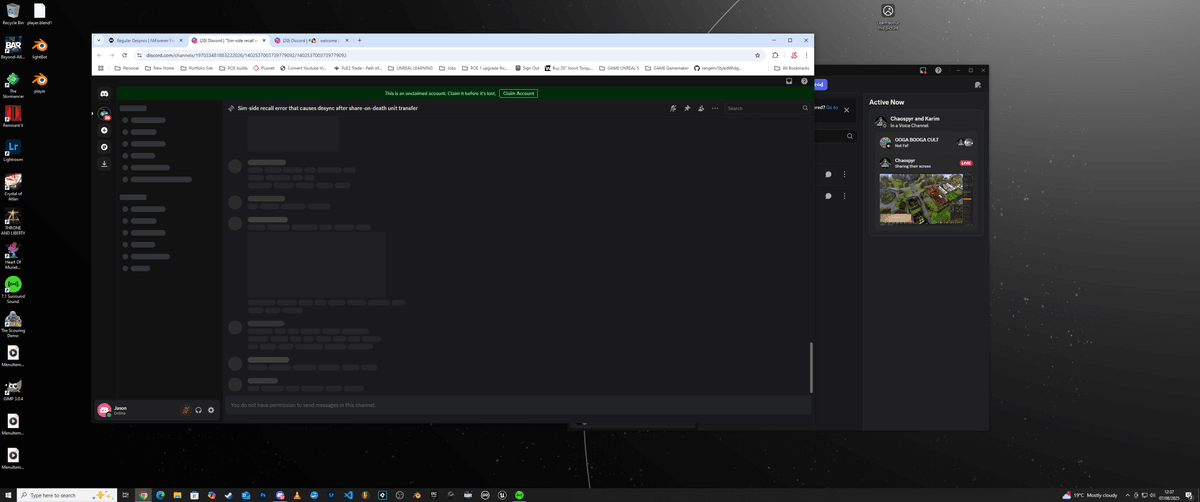Click the browser reload button
The image size is (1200, 502).
124,55
